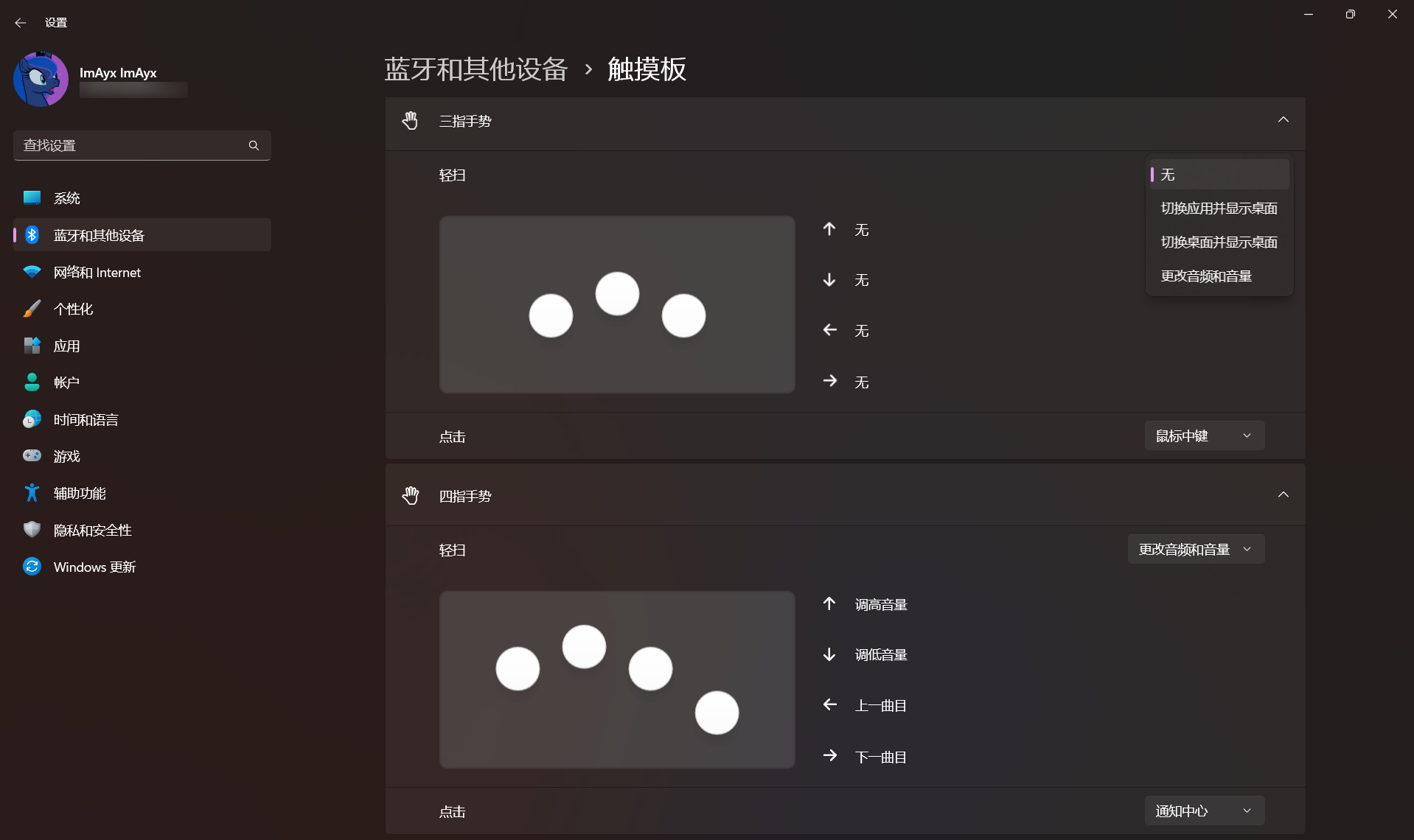
Task: Select 切换应用并显示桌面 from the menu
Action: (1218, 208)
